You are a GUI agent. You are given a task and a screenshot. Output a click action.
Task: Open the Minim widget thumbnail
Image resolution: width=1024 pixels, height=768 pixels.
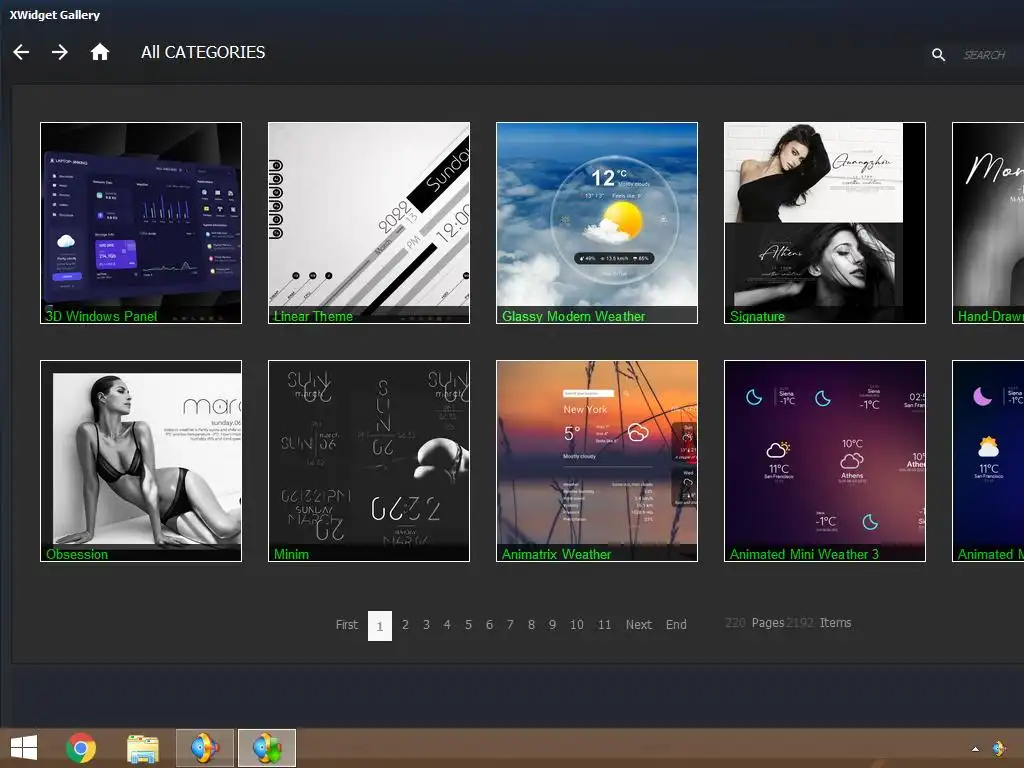click(x=369, y=461)
